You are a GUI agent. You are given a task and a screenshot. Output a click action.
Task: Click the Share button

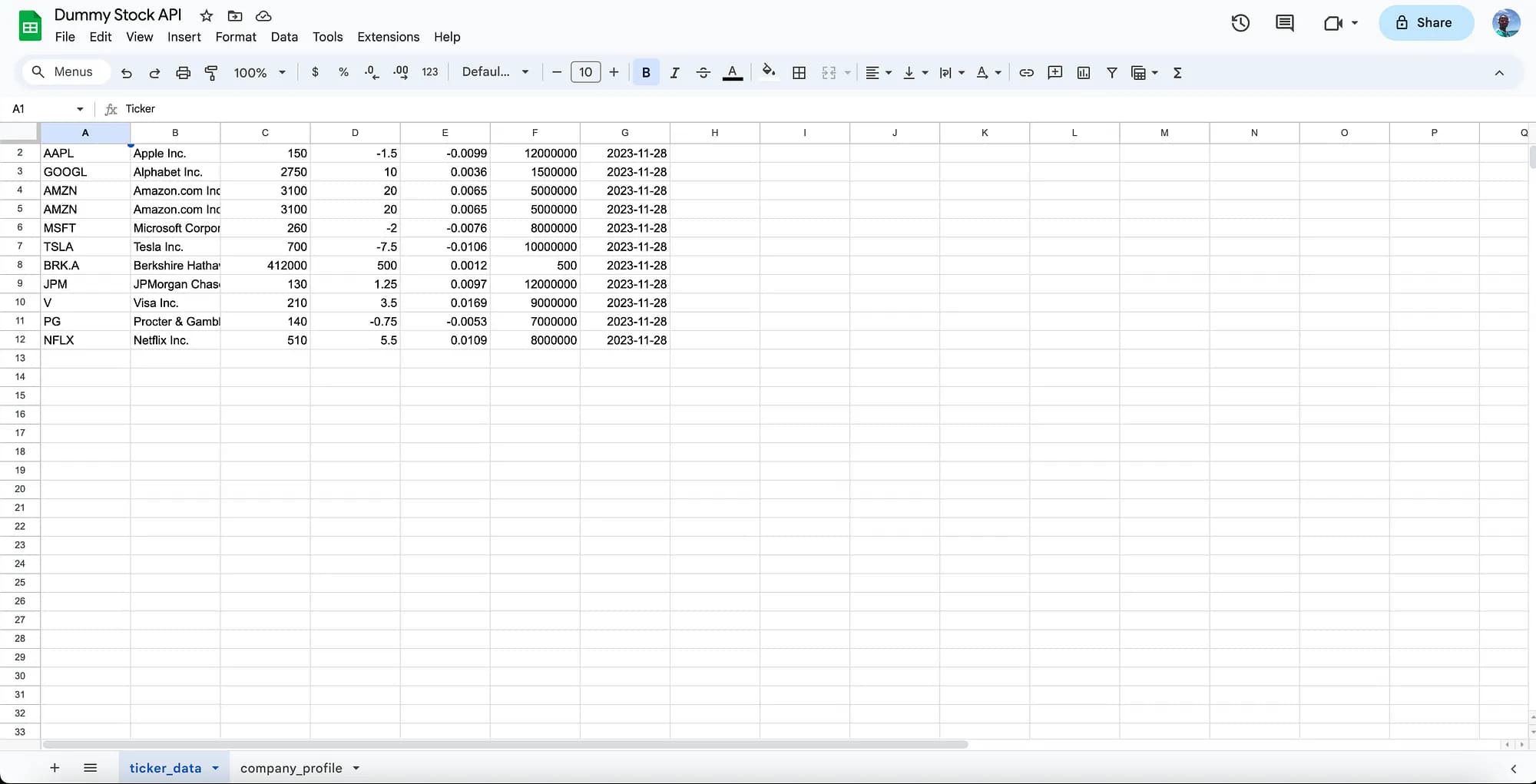point(1426,23)
